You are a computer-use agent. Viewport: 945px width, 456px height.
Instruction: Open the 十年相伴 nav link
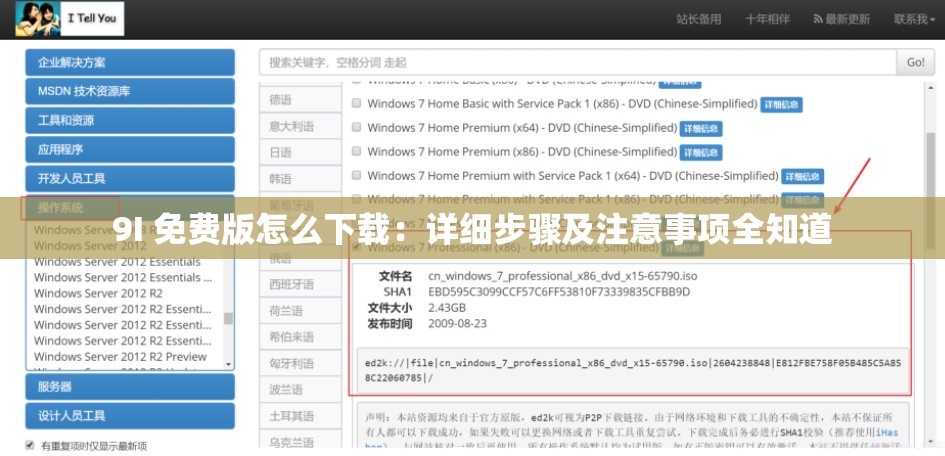pos(767,19)
